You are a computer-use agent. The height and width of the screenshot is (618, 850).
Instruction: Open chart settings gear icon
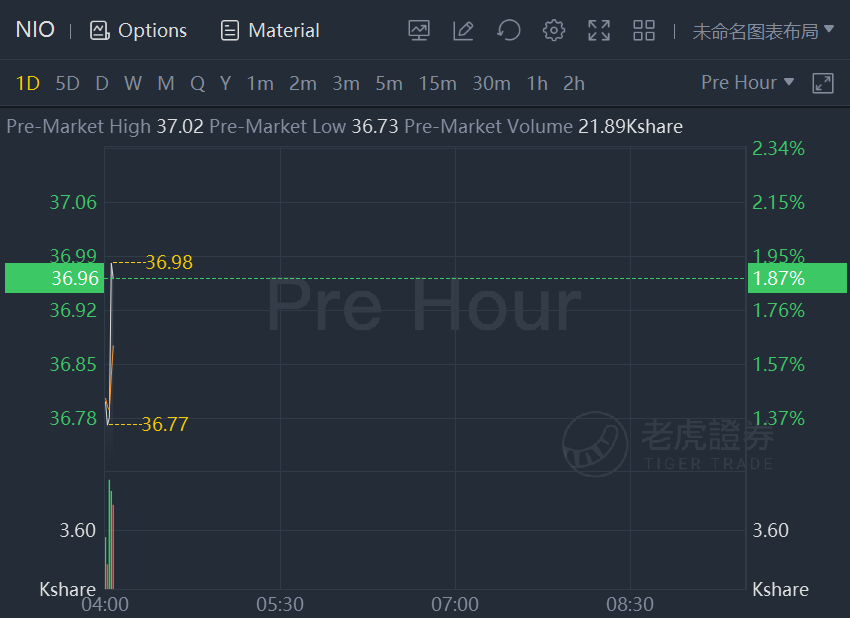coord(553,30)
